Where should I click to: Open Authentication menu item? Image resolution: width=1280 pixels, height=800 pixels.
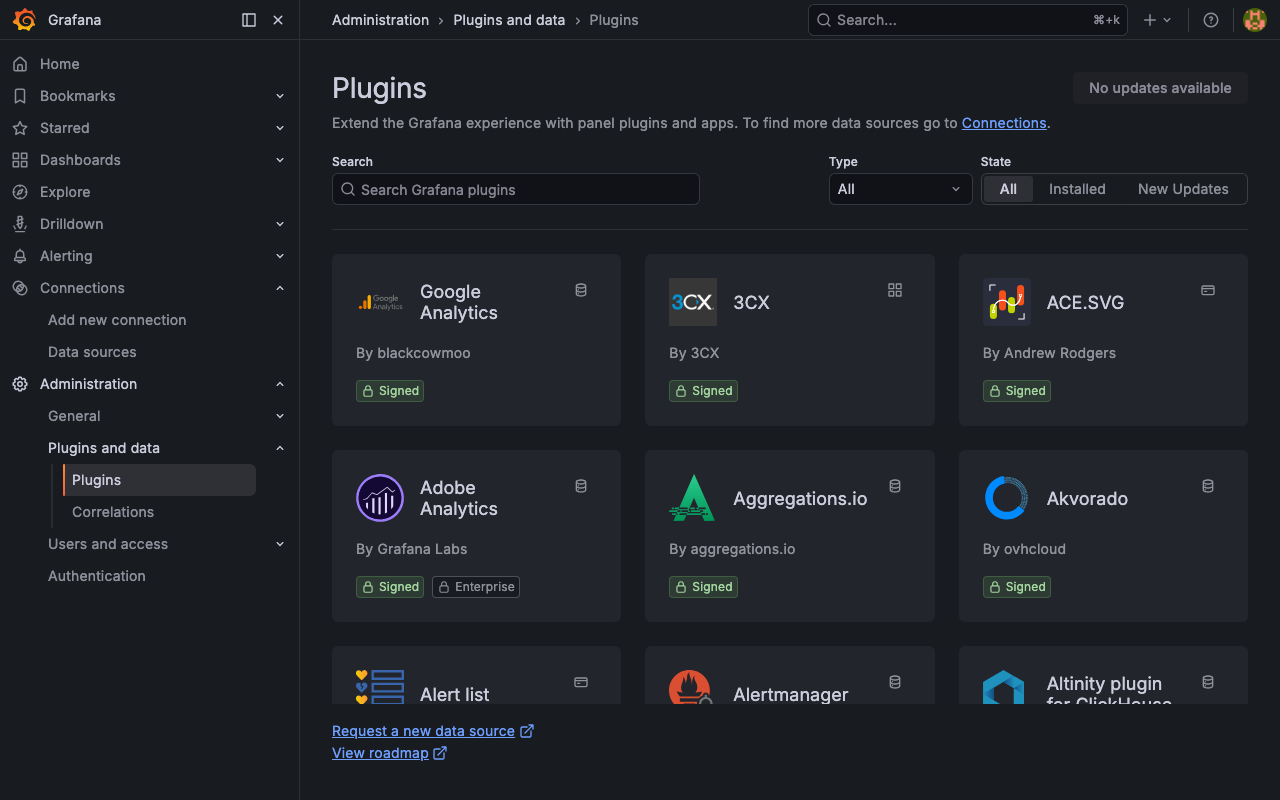[97, 576]
